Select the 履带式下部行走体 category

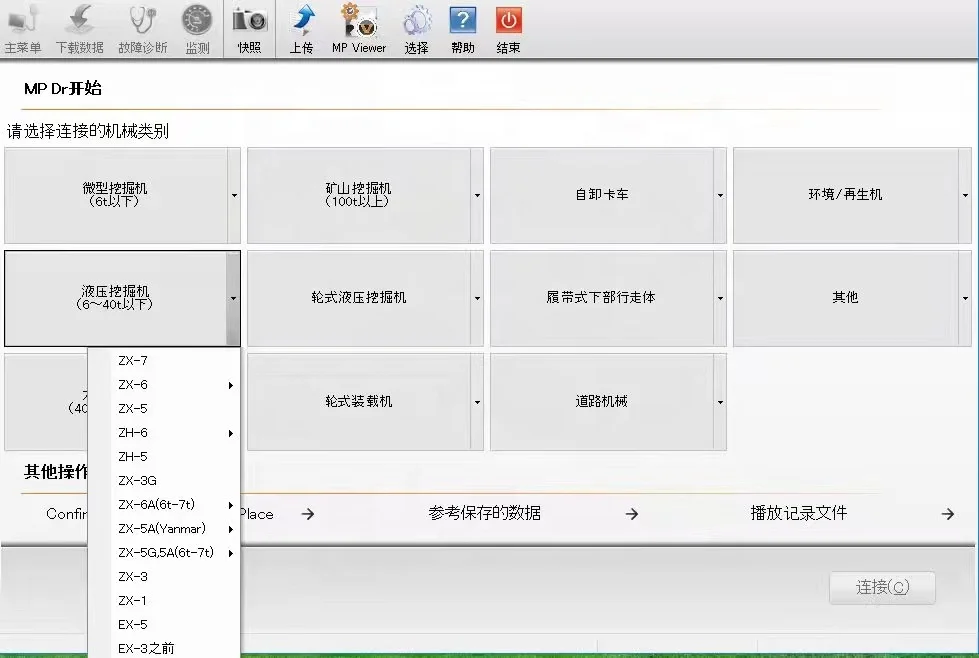point(602,298)
